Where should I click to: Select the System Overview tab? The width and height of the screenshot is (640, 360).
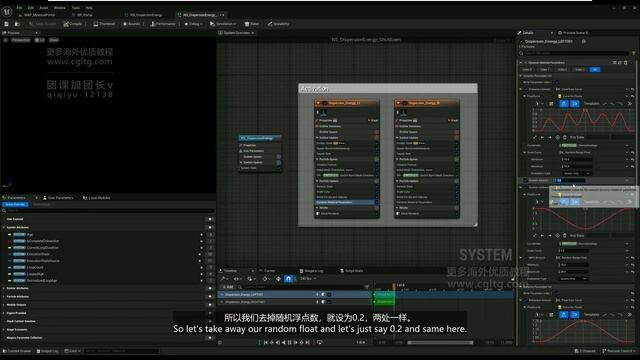coord(236,33)
